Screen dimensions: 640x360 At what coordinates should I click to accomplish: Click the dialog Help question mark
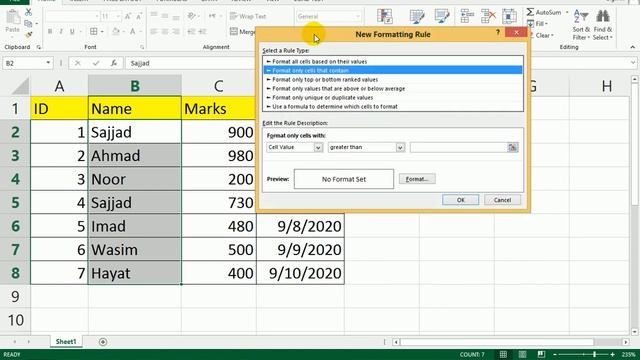pos(498,32)
